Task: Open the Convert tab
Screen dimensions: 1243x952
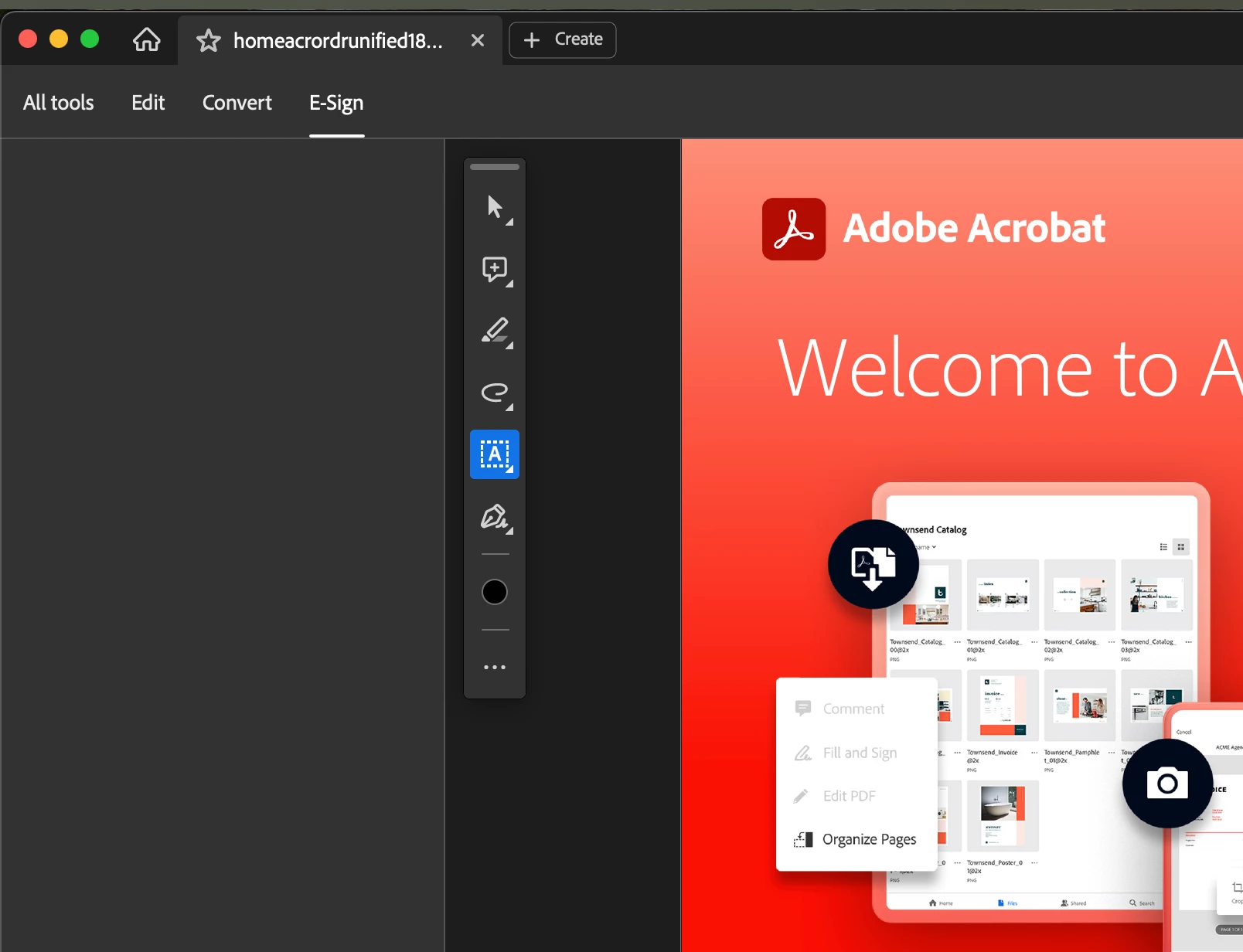Action: coord(237,103)
